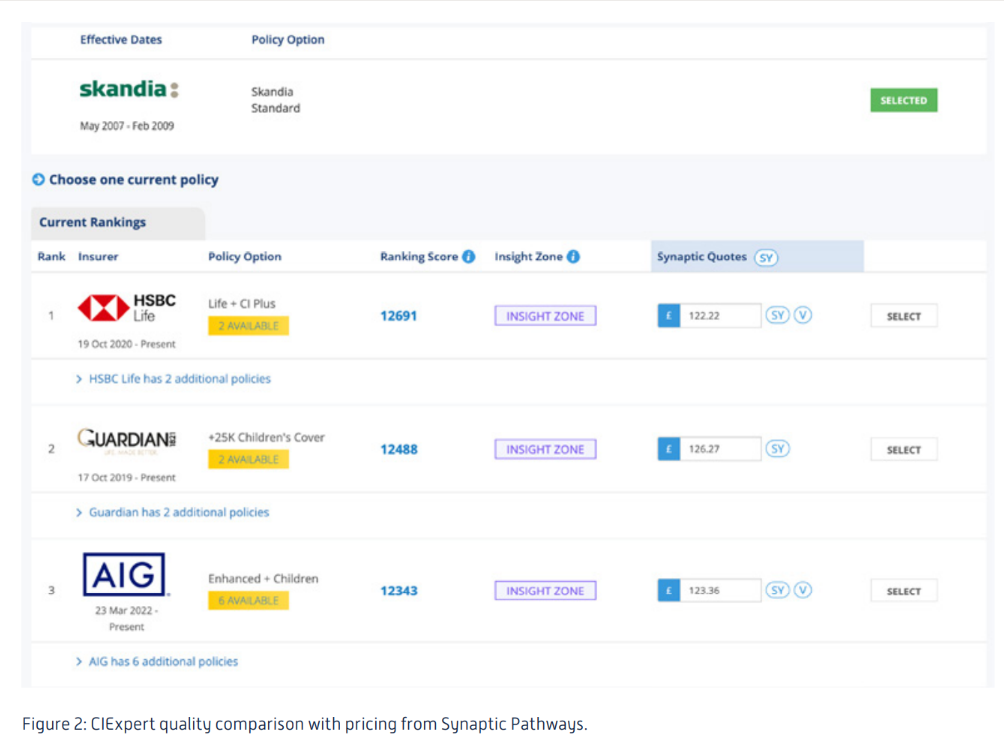The width and height of the screenshot is (1004, 745).
Task: Click 'Skandia Standard' policy option text
Action: [275, 100]
